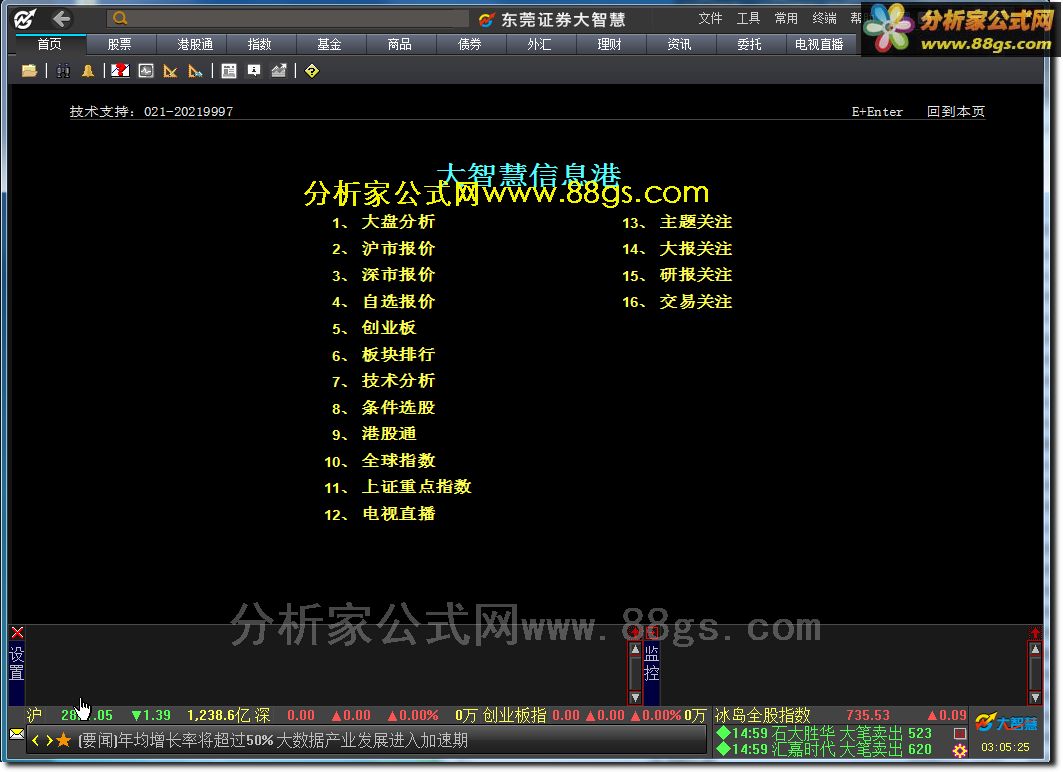
Task: Open 条件选股 menu entry
Action: coord(398,407)
